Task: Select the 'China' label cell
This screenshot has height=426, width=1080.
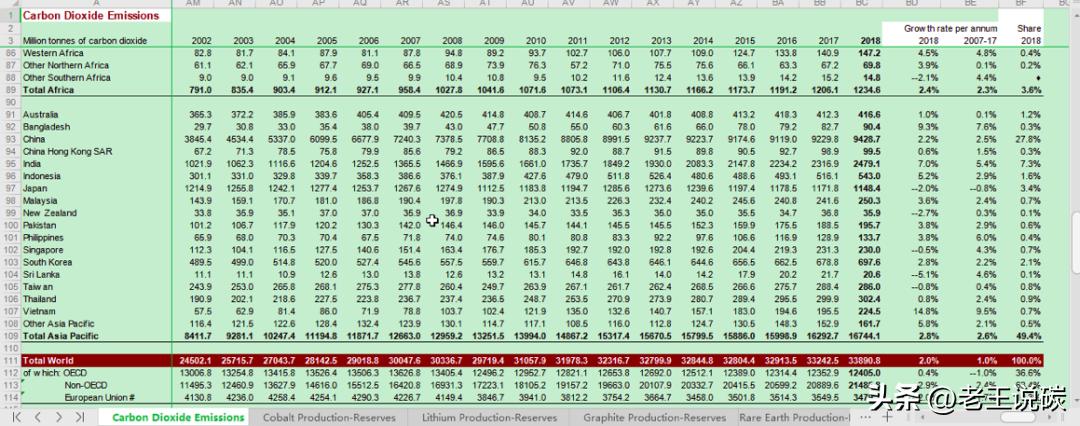Action: (x=96, y=139)
